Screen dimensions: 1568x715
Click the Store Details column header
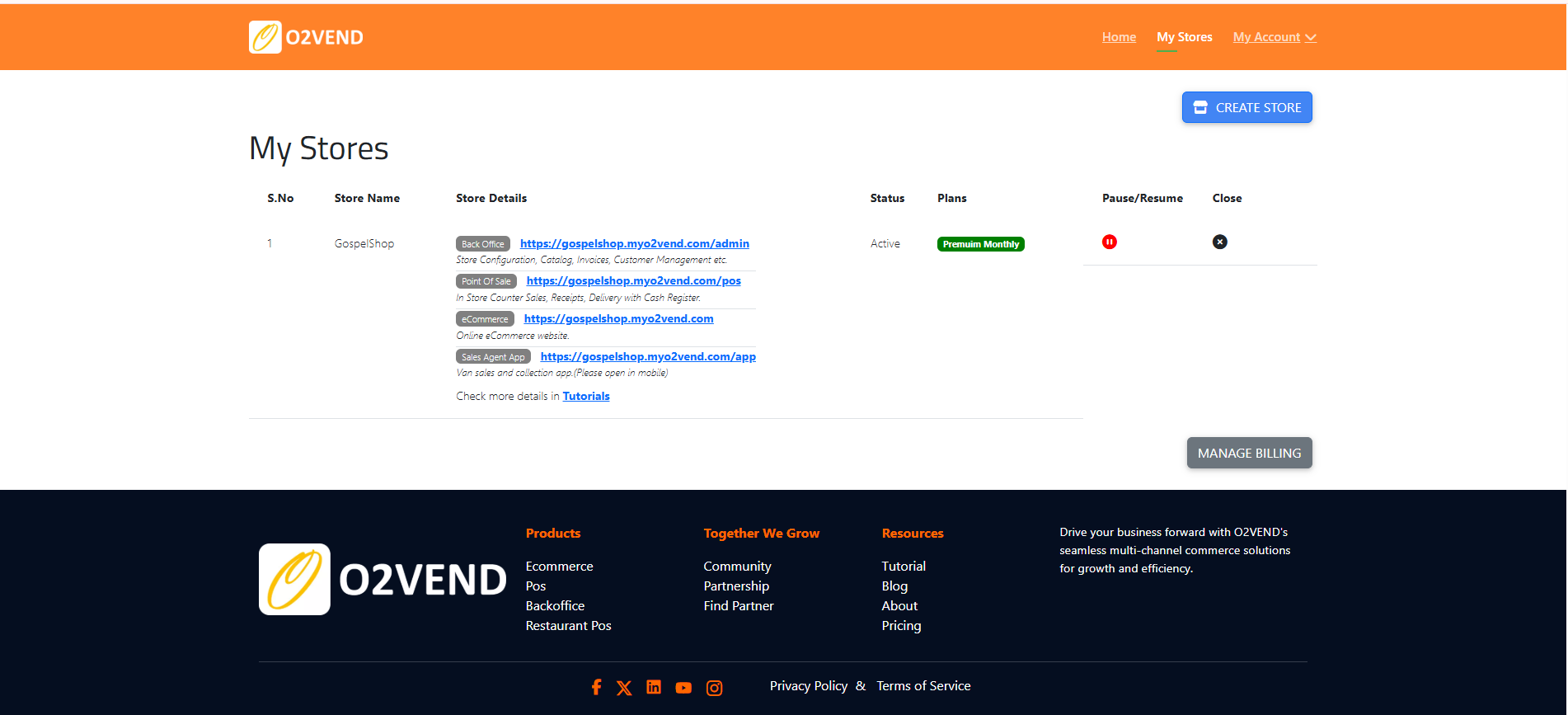click(x=491, y=198)
